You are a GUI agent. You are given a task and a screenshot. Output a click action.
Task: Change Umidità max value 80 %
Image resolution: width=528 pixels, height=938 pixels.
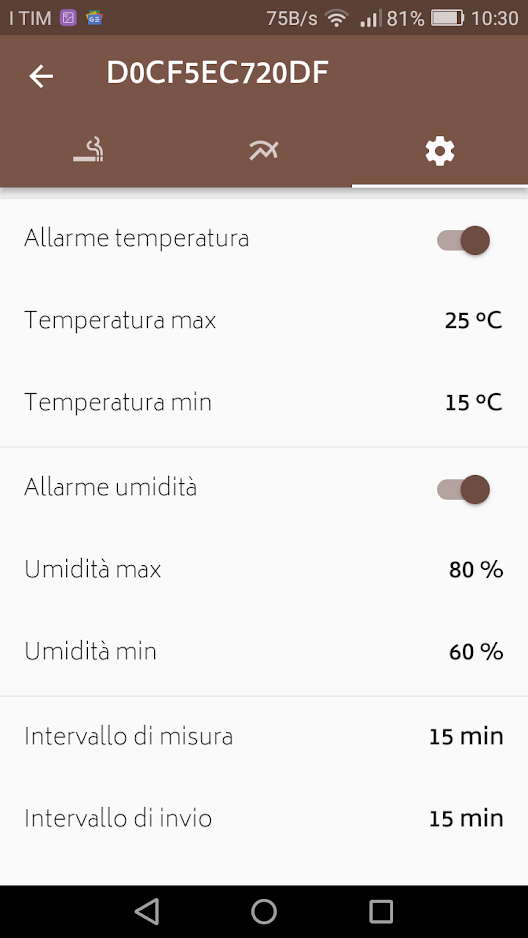pos(476,570)
